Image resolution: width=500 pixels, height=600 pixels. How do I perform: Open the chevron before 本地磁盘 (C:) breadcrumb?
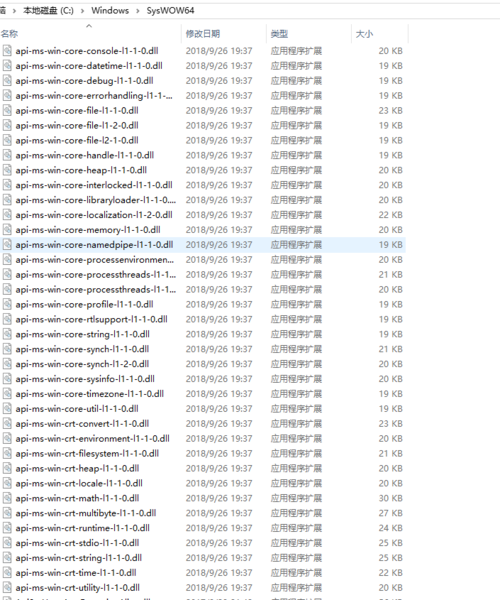coord(14,11)
